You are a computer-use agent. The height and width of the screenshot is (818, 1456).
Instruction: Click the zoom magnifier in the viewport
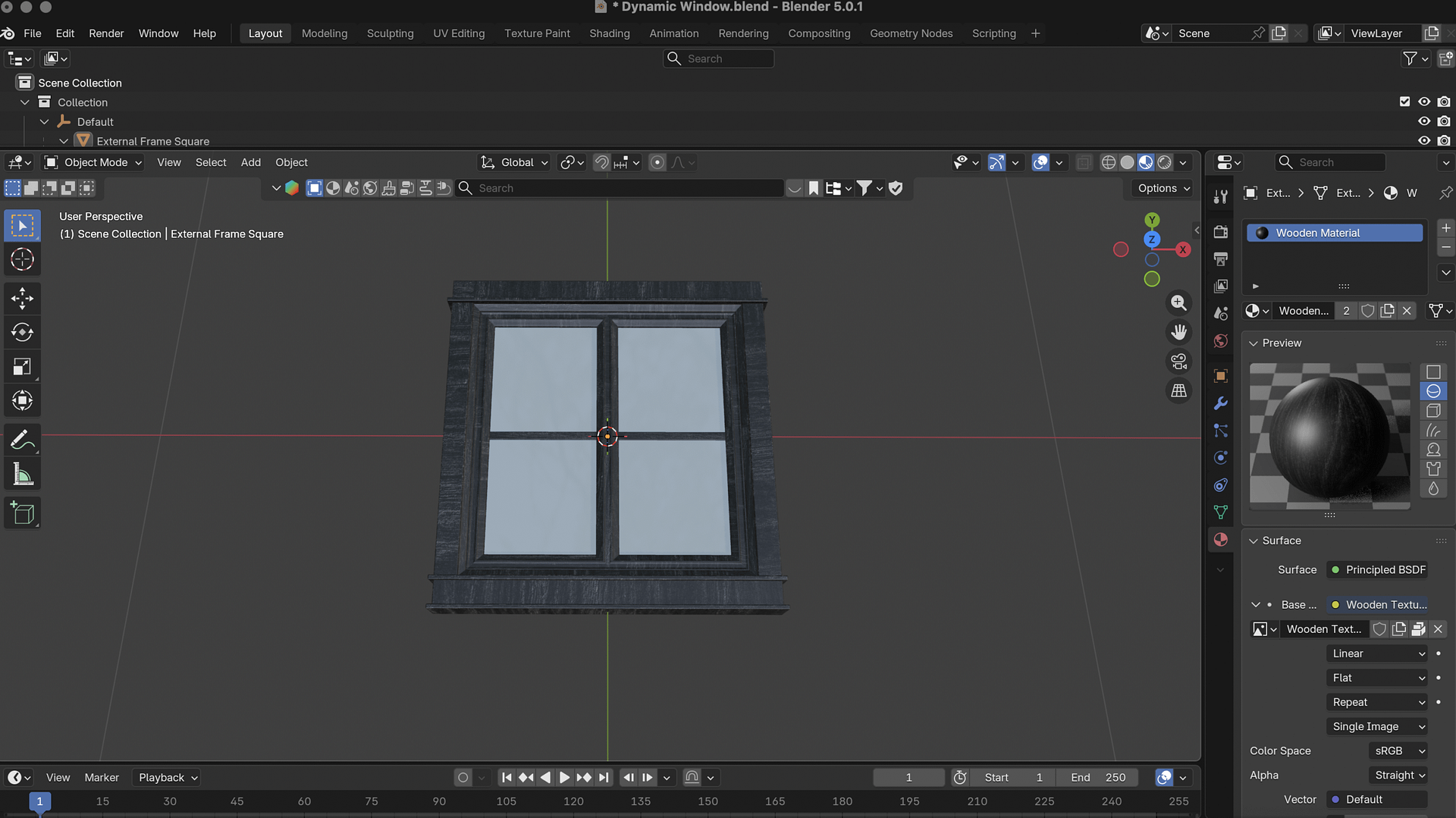1178,303
